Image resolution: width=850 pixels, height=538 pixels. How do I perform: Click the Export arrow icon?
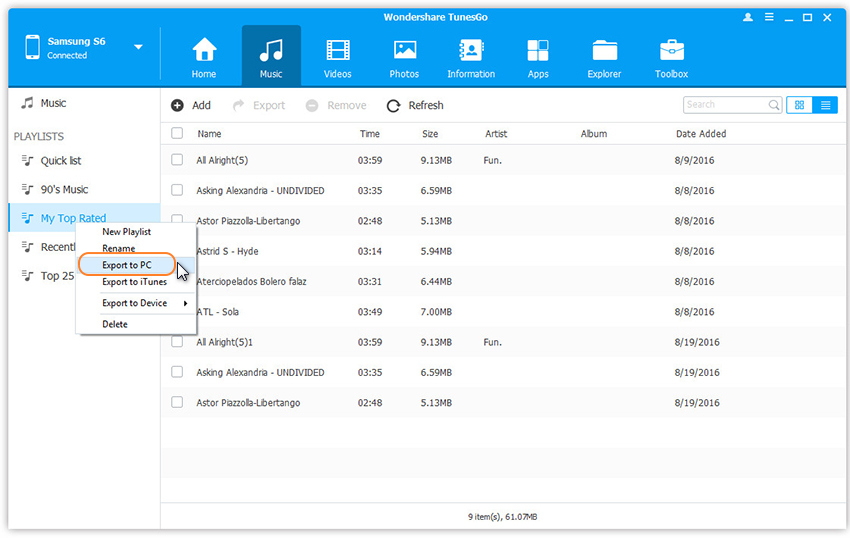point(238,105)
